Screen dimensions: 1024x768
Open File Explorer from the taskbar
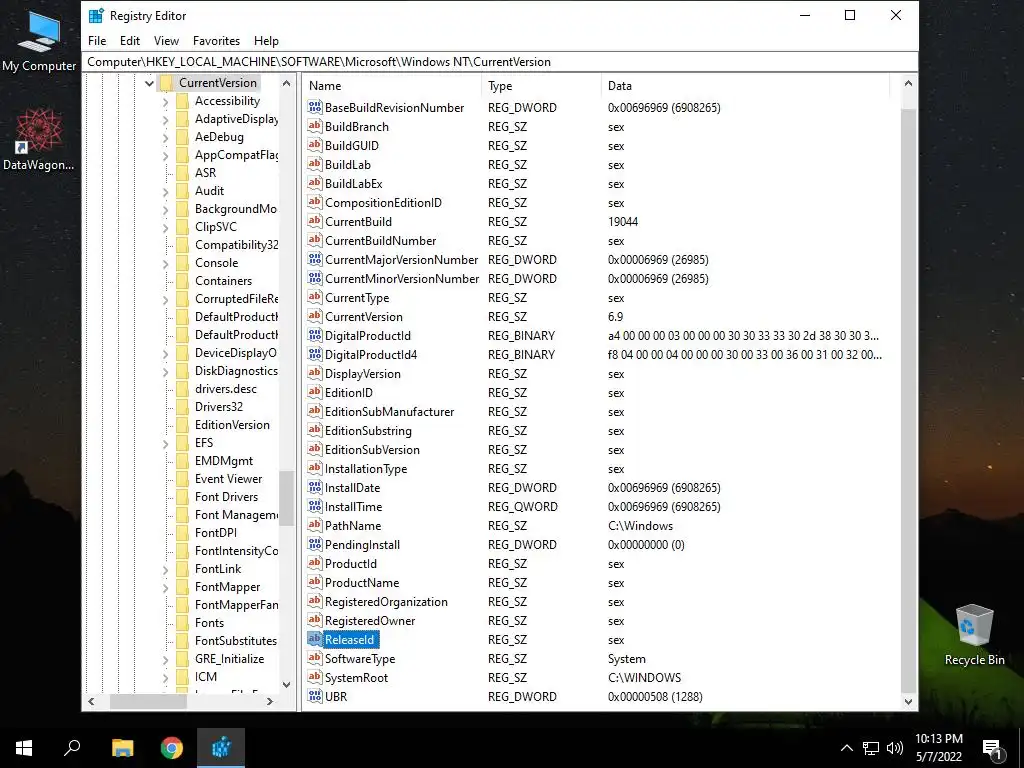(x=122, y=748)
